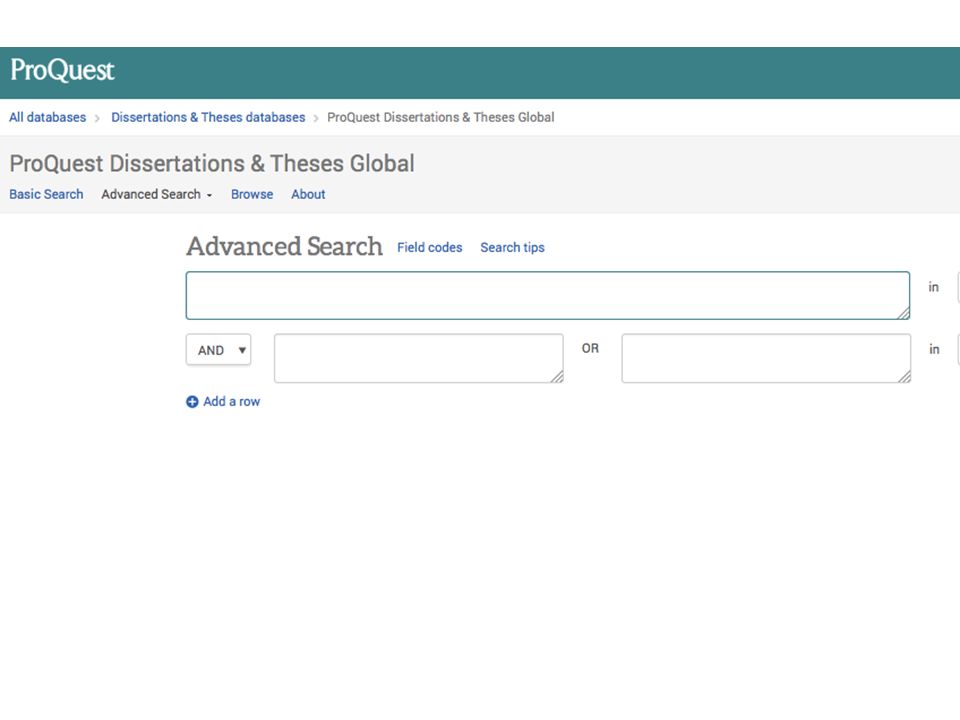Click the Add a row link
This screenshot has height=720, width=960.
(x=231, y=402)
